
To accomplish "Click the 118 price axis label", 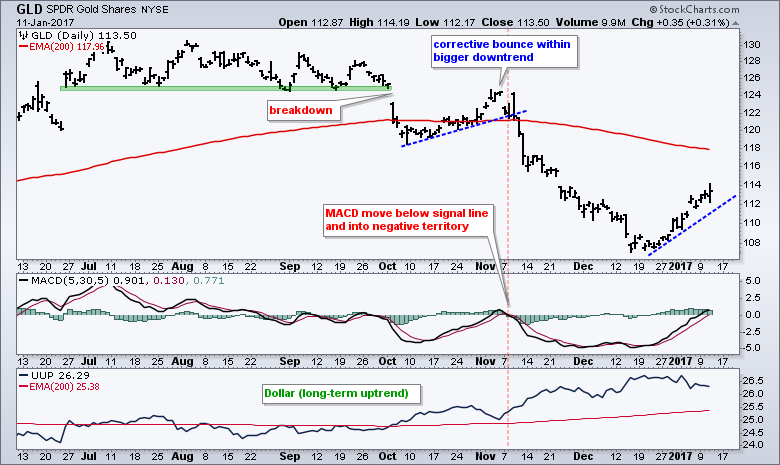I will pos(752,148).
